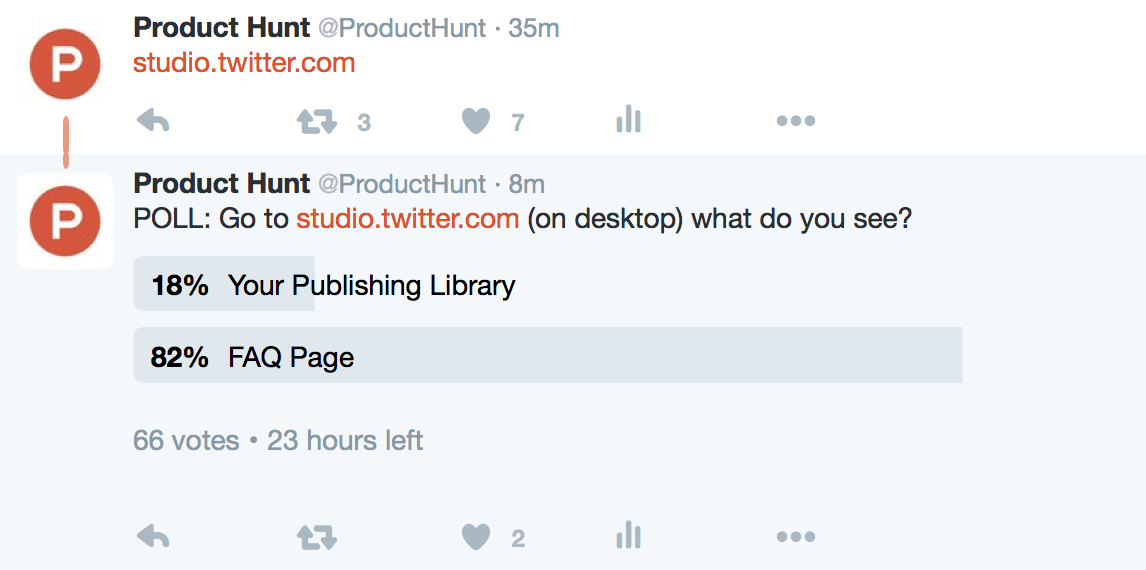Viewport: 1146px width, 570px height.
Task: Like the poll tweet with 2 likes
Action: 476,539
